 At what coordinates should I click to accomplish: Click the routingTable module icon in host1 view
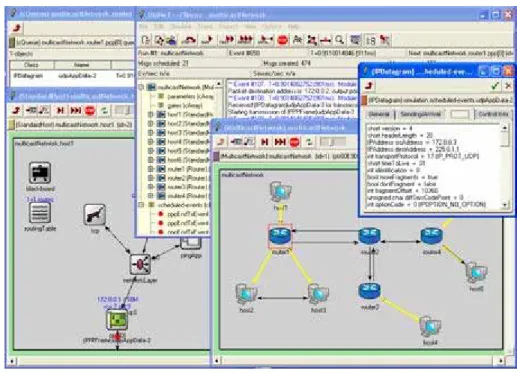tap(40, 213)
